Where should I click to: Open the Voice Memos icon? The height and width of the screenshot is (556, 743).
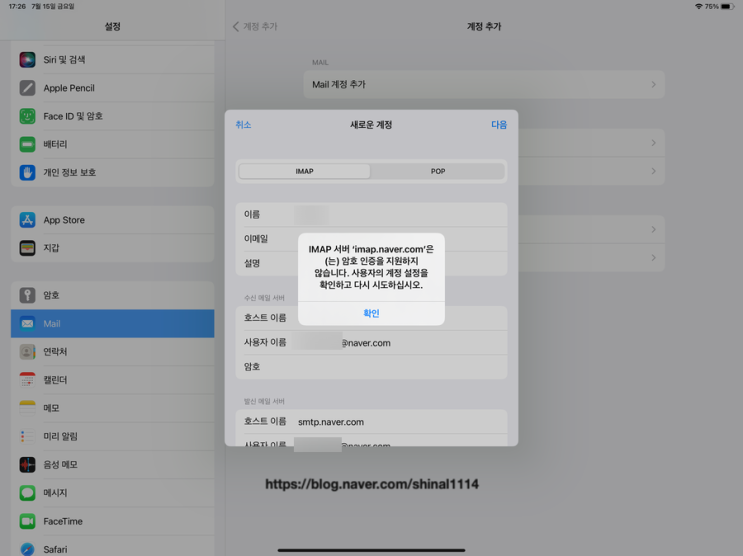point(27,465)
